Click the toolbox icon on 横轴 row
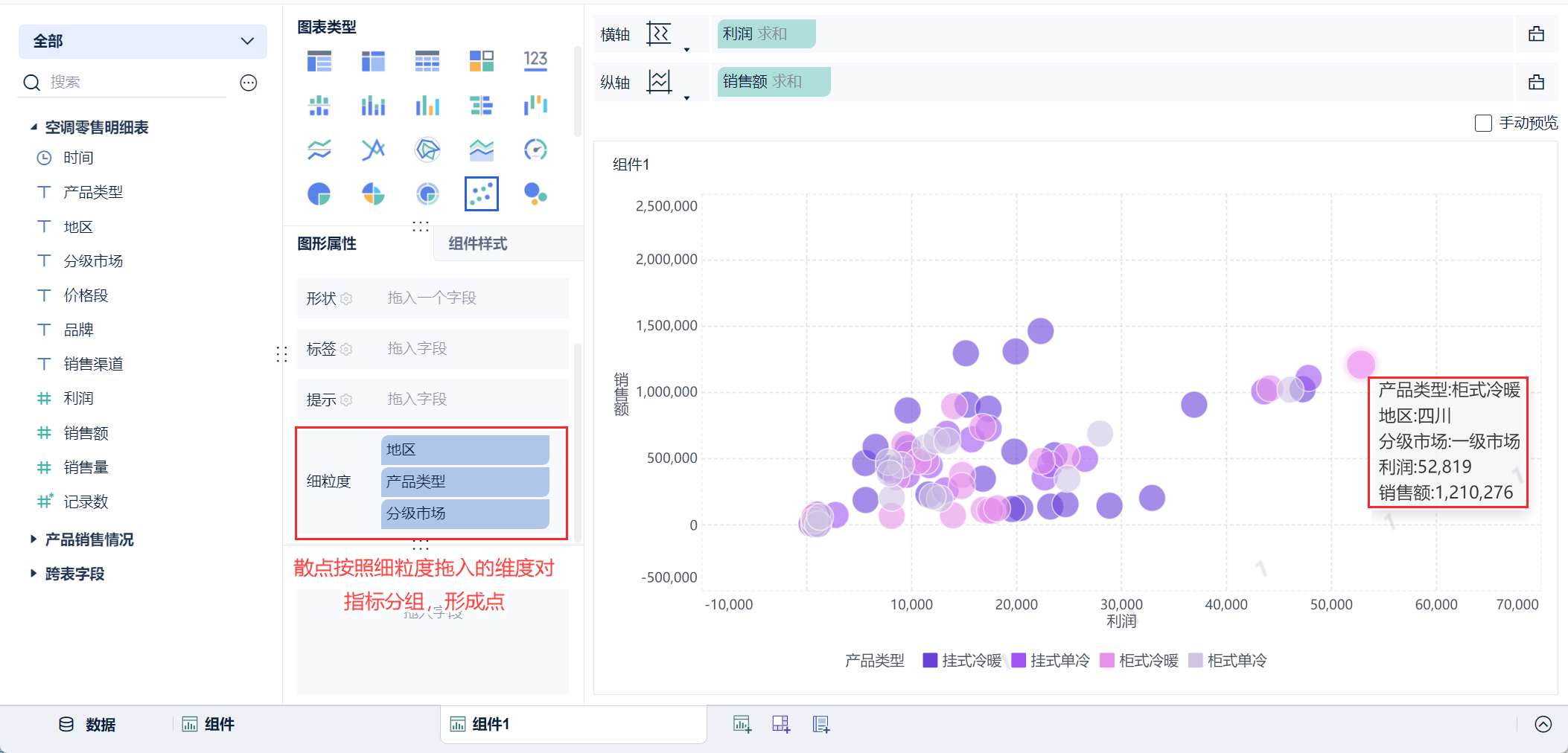 point(1536,33)
